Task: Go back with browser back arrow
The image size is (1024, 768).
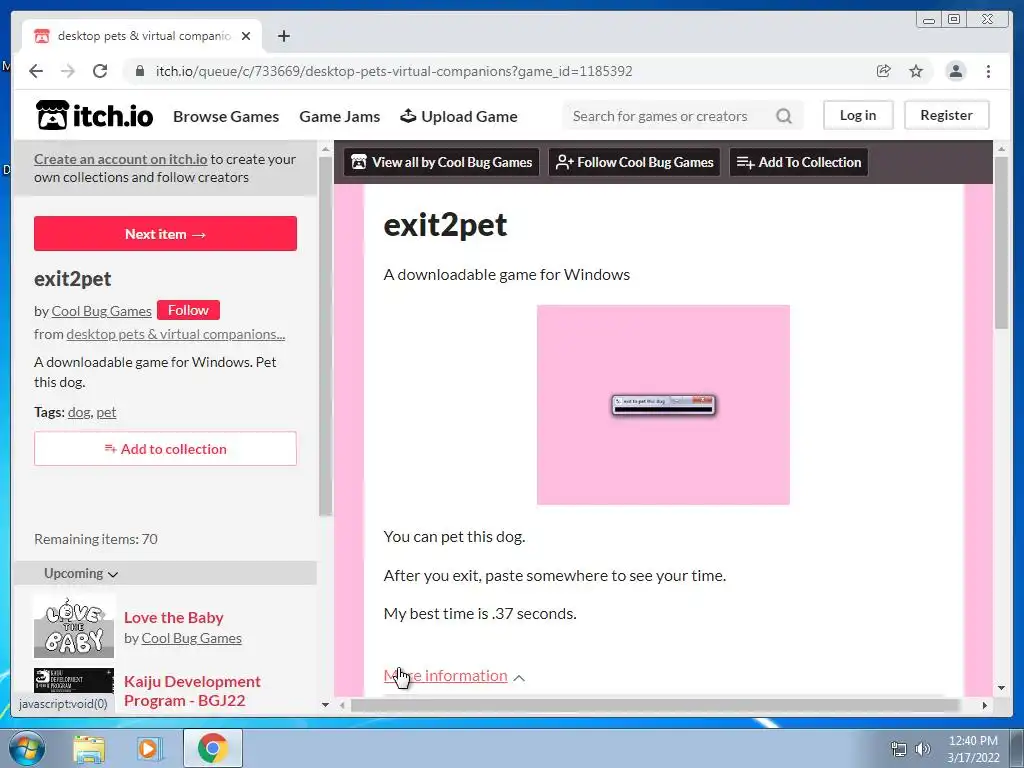Action: 36,71
